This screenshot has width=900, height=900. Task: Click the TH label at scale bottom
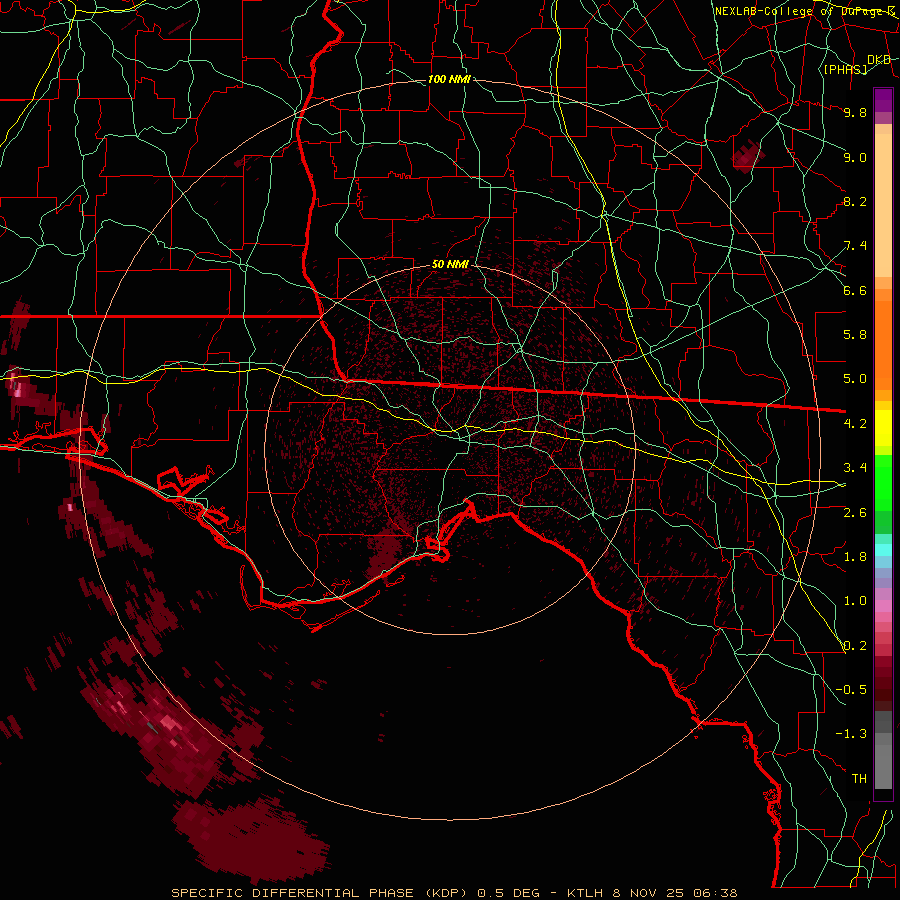point(859,779)
